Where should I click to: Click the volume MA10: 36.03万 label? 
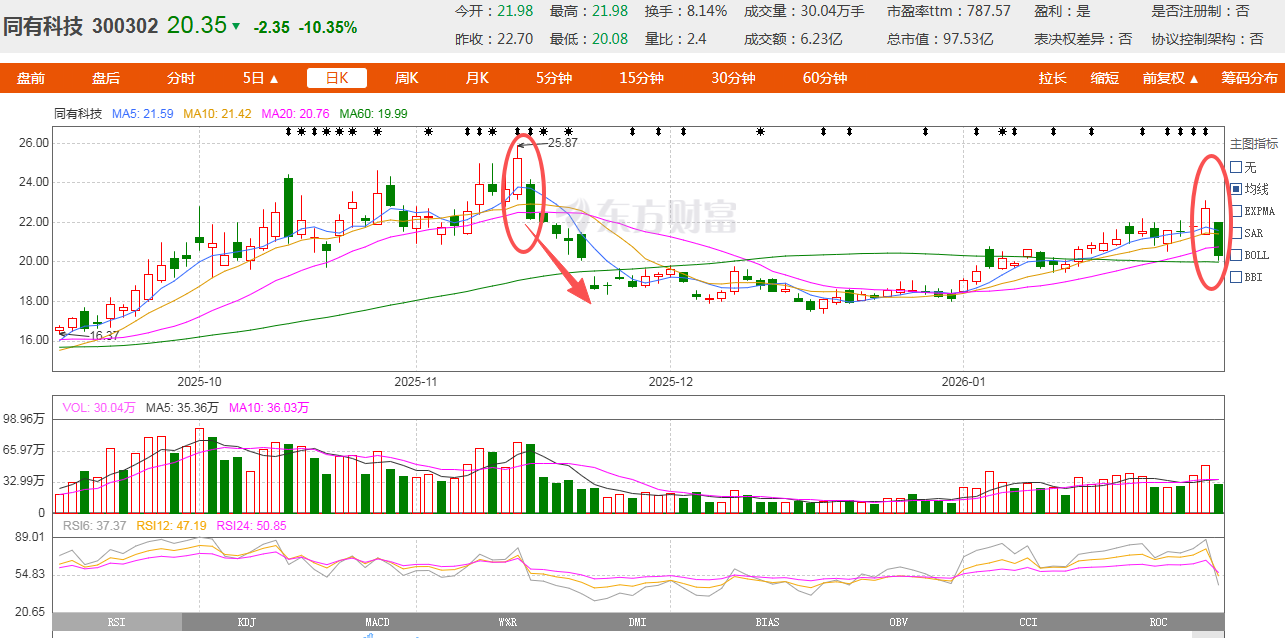pos(269,407)
